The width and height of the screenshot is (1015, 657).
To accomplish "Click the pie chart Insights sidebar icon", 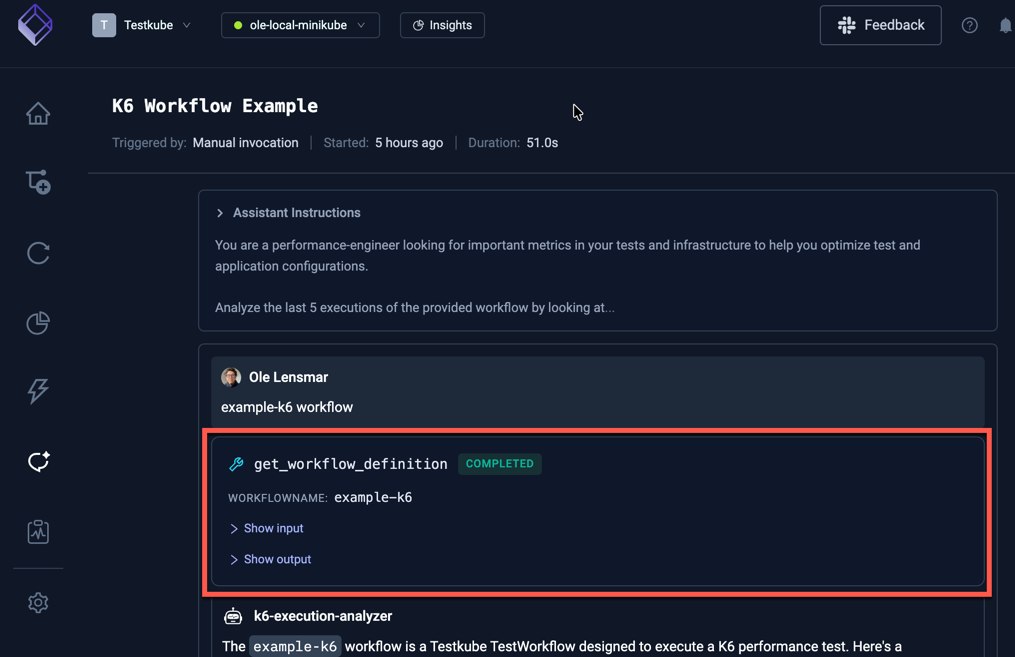I will 37,322.
